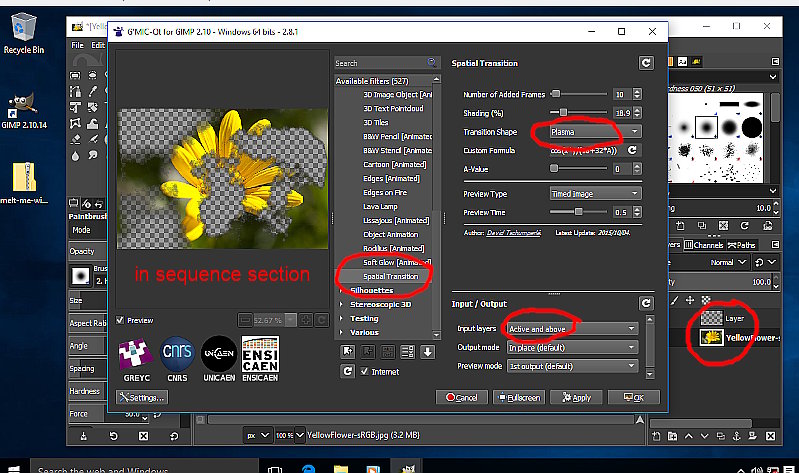Open the Input layers dropdown
Viewport: 799px width, 473px height.
click(572, 329)
